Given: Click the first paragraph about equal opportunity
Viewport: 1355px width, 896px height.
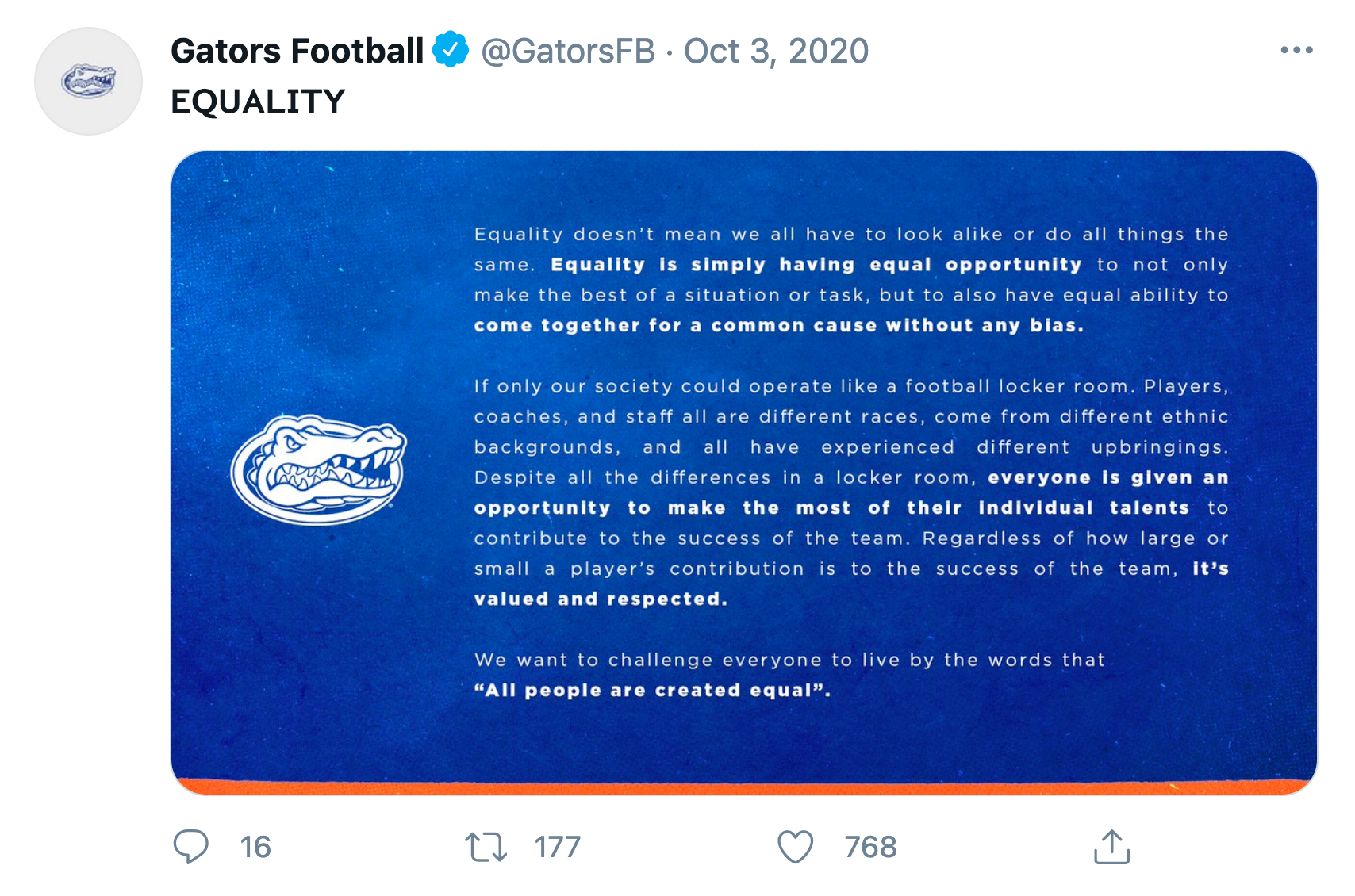Looking at the screenshot, I should click(851, 280).
